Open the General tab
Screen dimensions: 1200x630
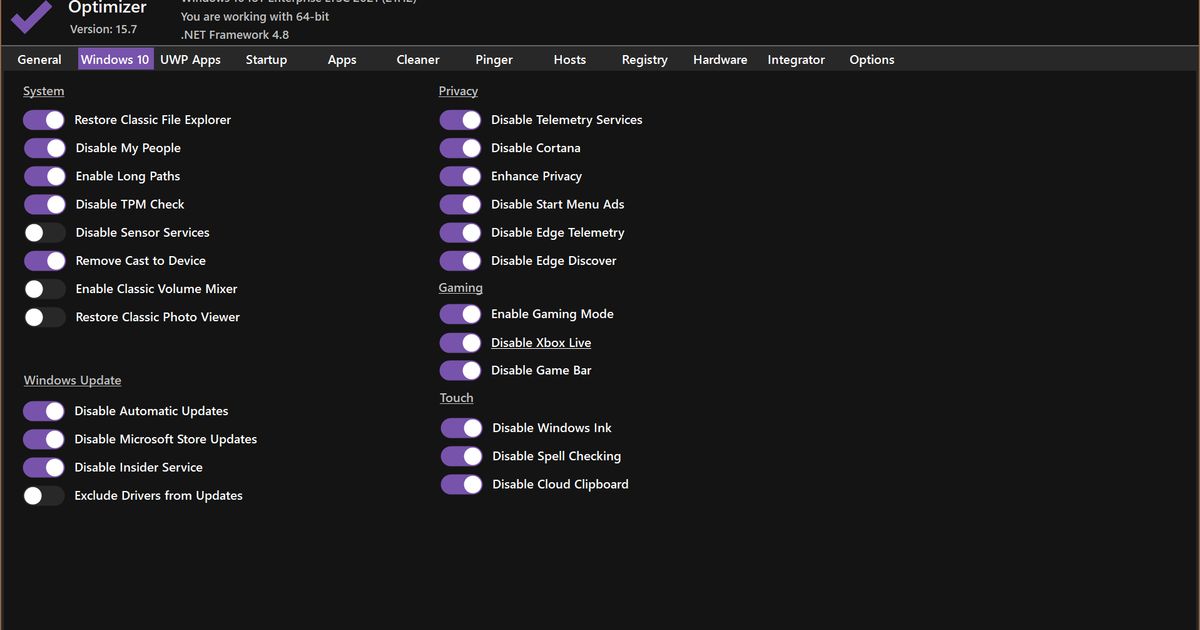[39, 60]
